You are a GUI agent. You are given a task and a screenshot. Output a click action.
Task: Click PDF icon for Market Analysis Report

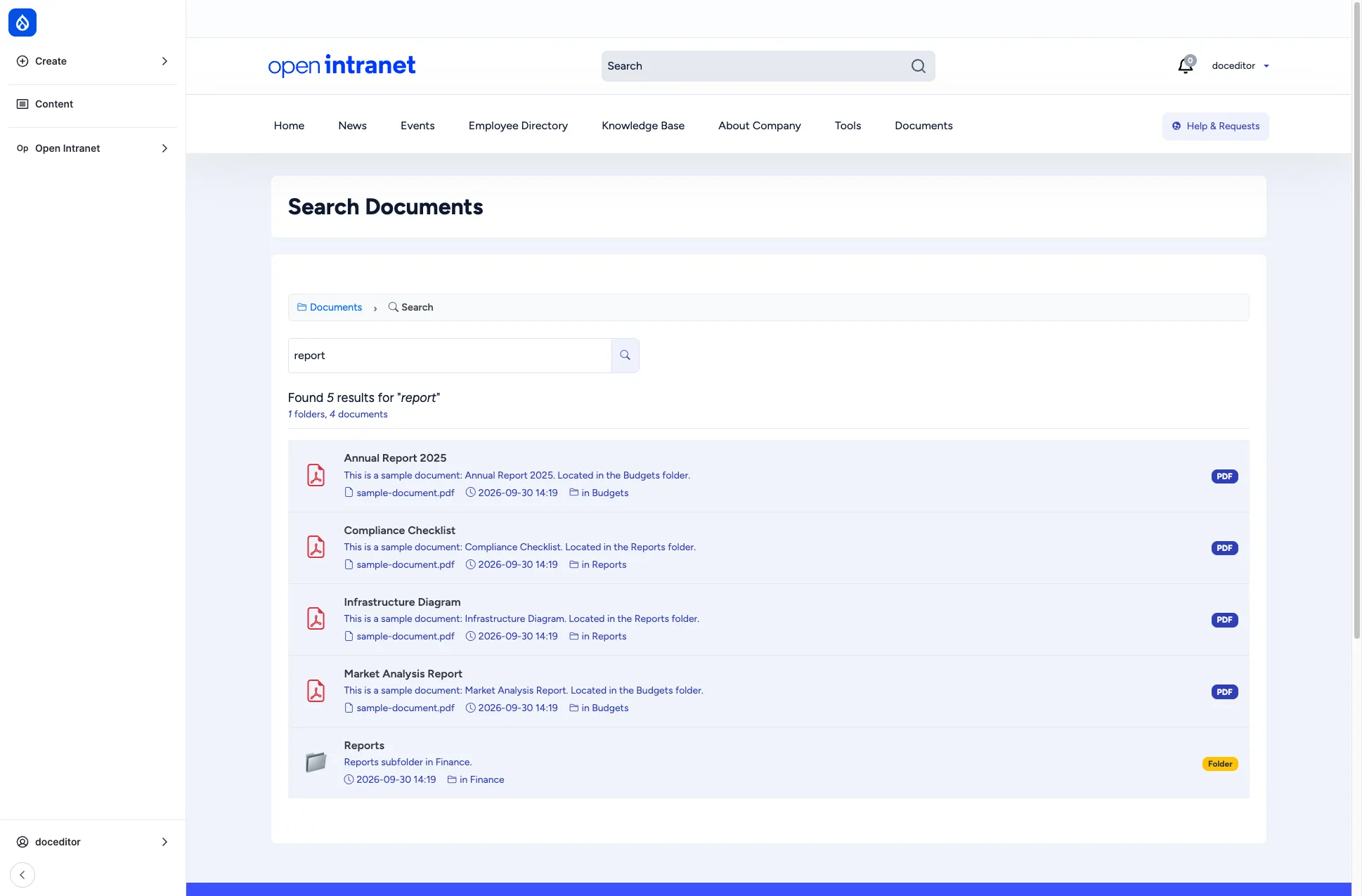[x=316, y=691]
